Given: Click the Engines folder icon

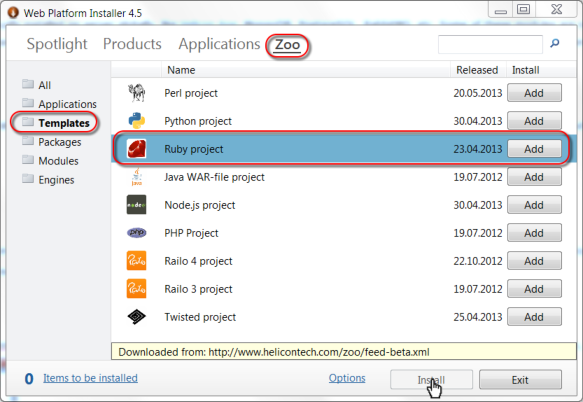Looking at the screenshot, I should click(x=28, y=179).
